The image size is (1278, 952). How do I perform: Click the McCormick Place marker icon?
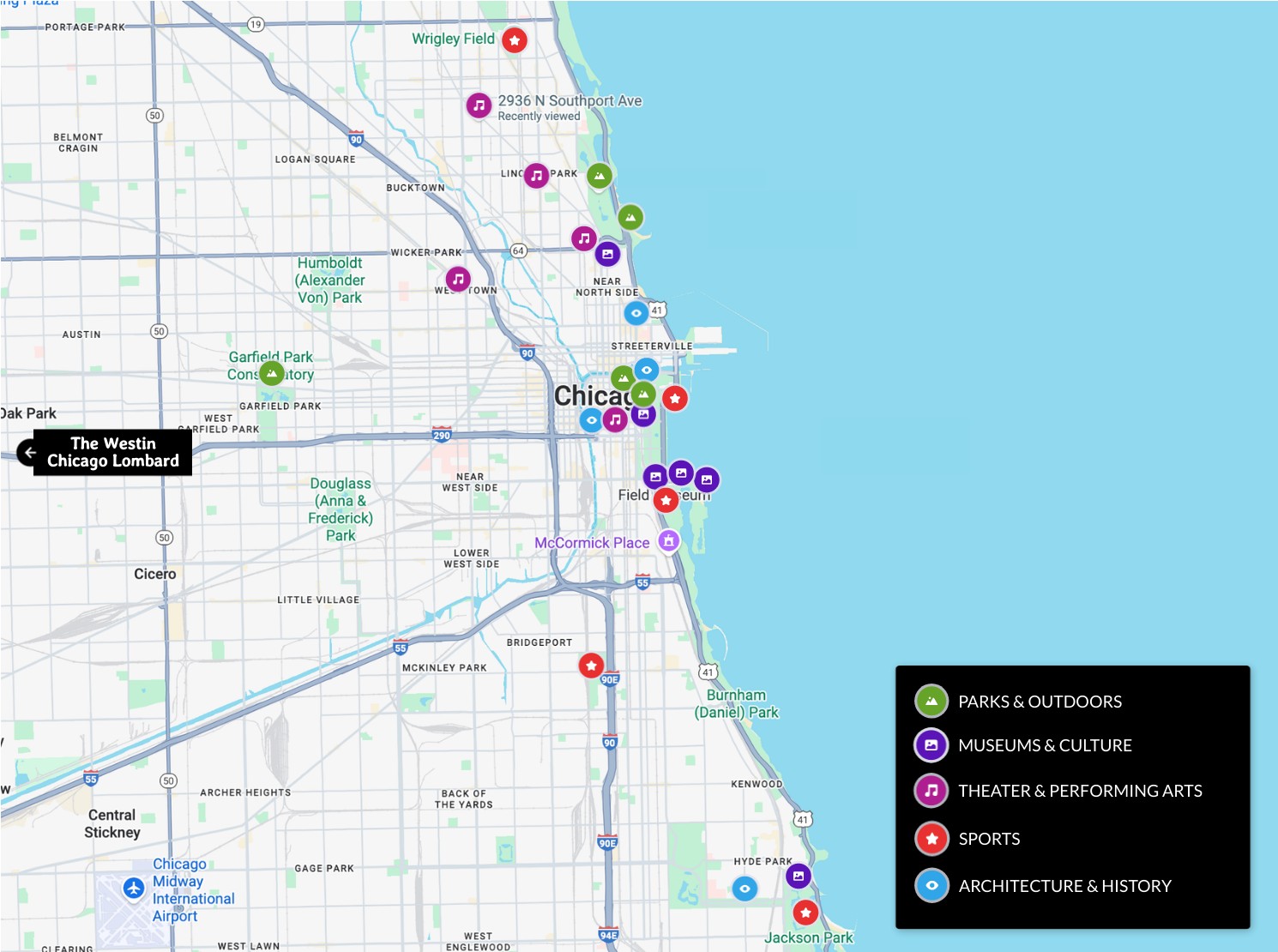click(x=668, y=540)
